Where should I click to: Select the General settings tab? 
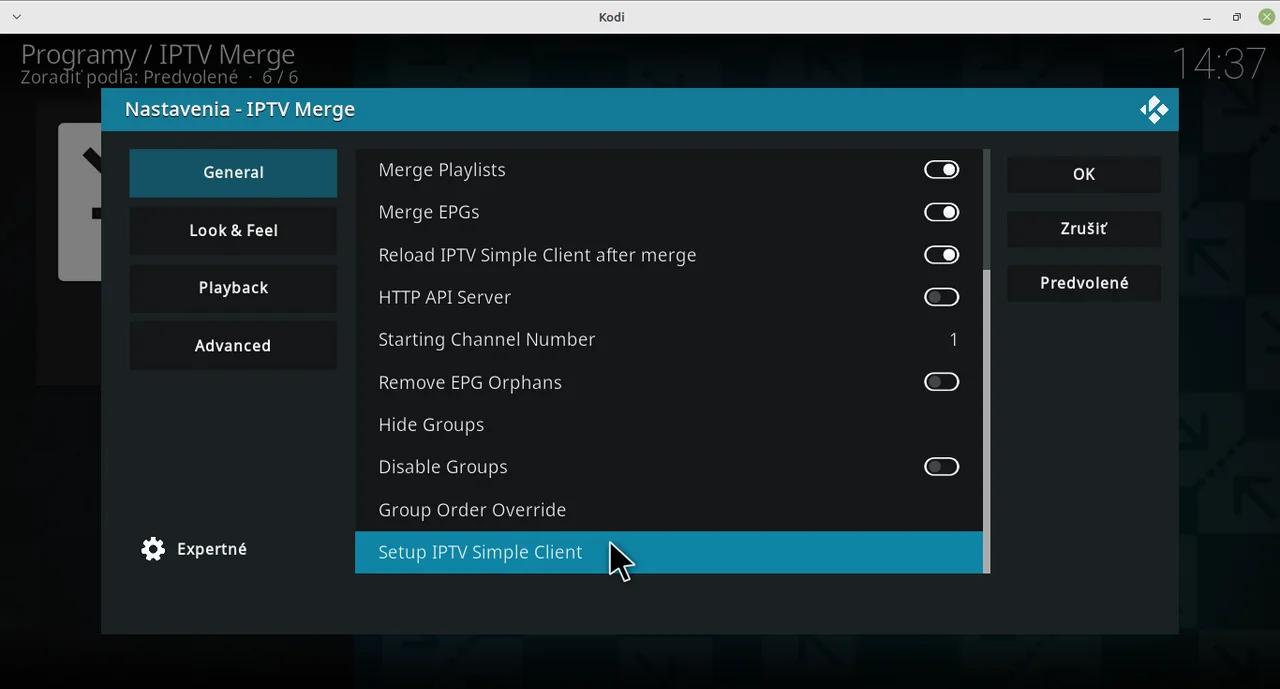[x=233, y=173]
